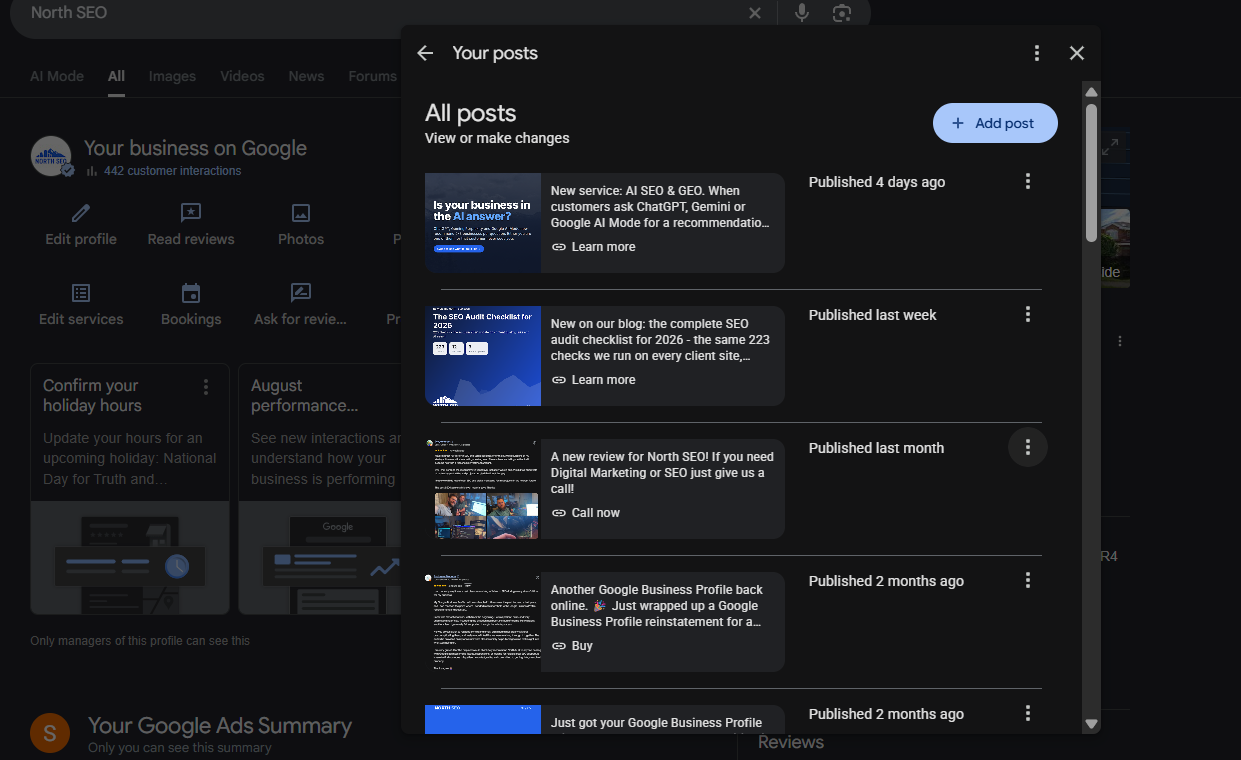Follow Learn more link on AI SEO post
Image resolution: width=1241 pixels, height=760 pixels.
click(x=593, y=247)
